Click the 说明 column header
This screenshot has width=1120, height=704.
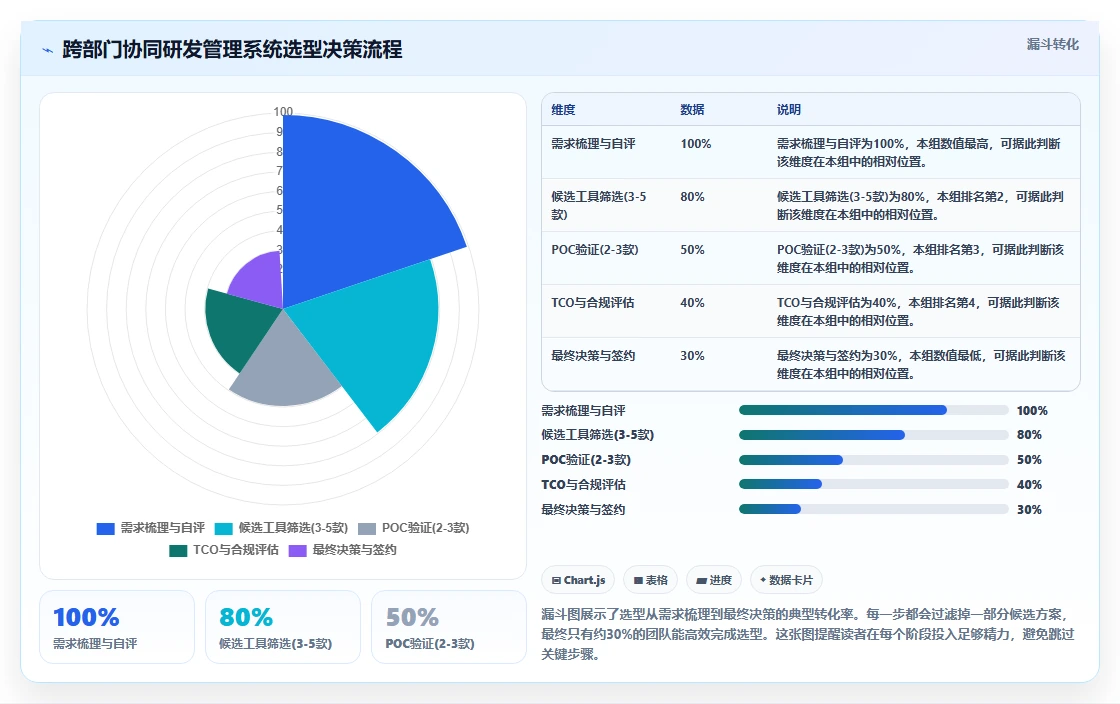pos(789,110)
